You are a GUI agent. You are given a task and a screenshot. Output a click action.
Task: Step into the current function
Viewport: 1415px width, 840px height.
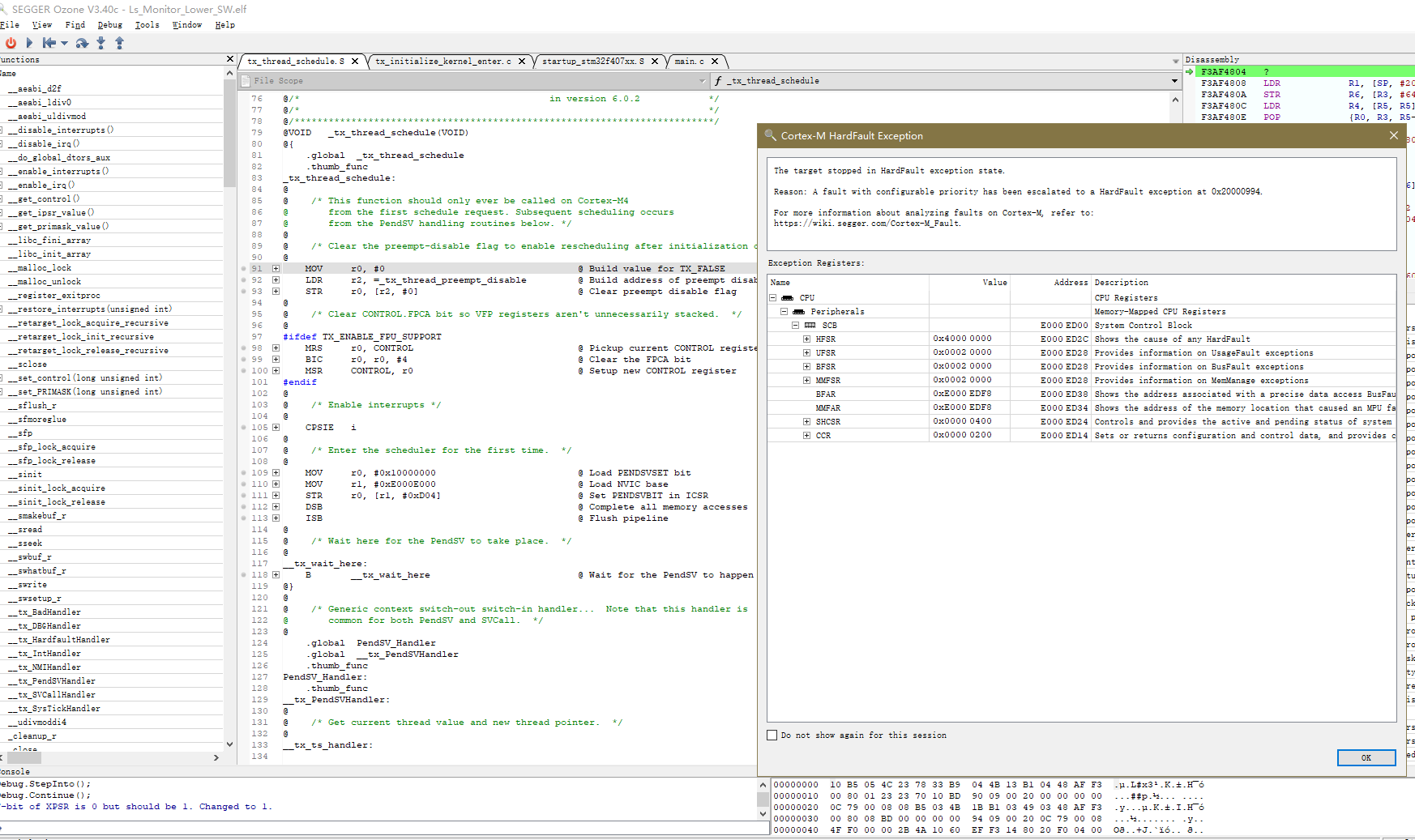100,44
